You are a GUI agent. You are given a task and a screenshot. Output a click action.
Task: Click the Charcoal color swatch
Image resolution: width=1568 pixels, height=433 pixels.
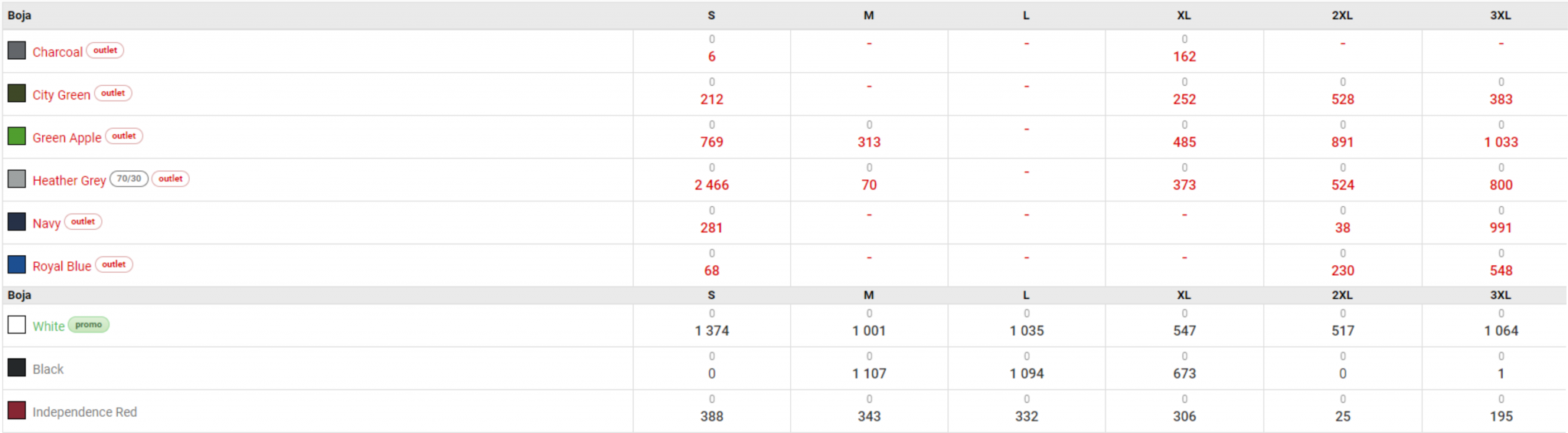tap(17, 51)
